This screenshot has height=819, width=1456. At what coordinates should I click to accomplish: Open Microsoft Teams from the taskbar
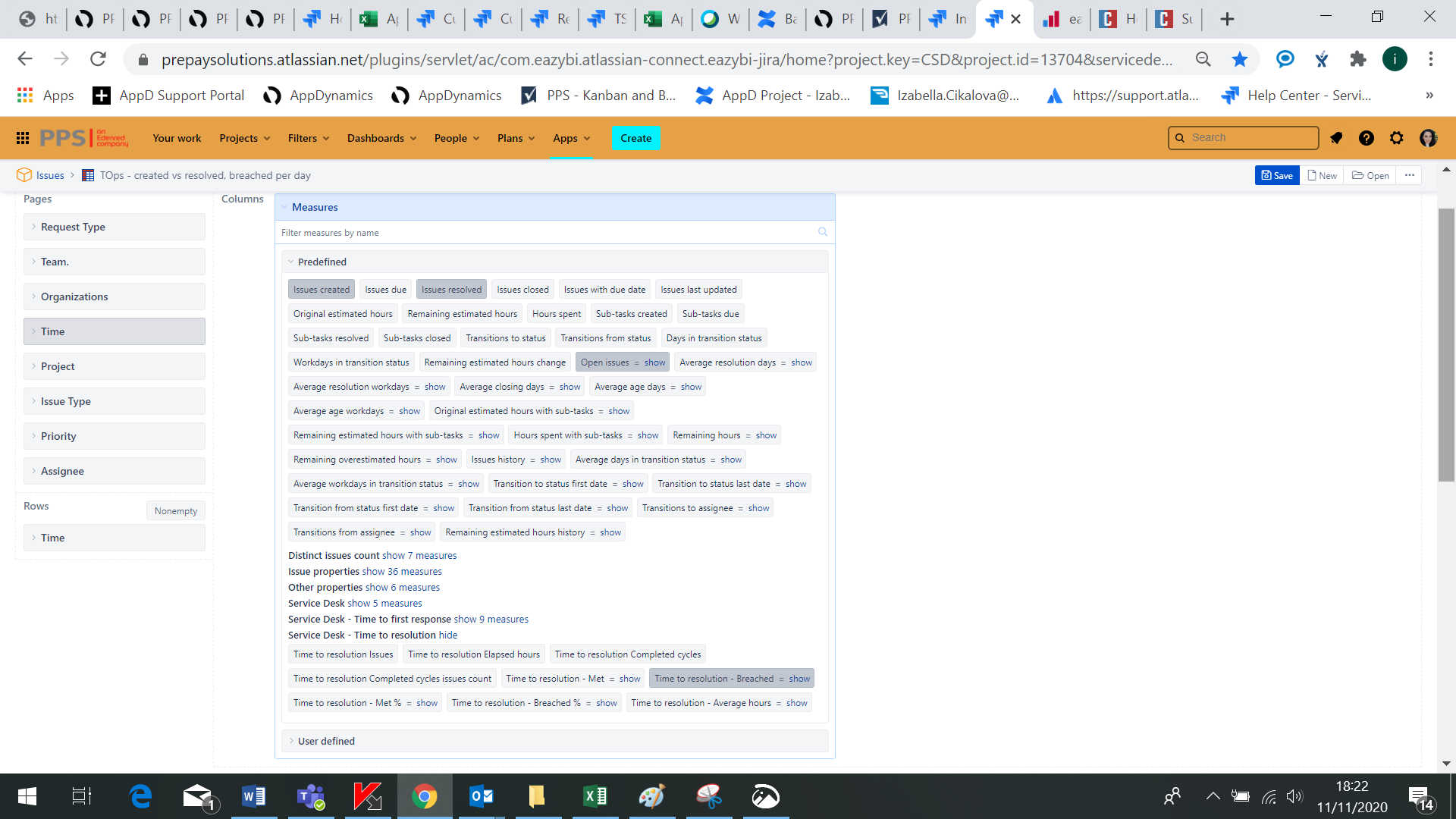tap(311, 796)
